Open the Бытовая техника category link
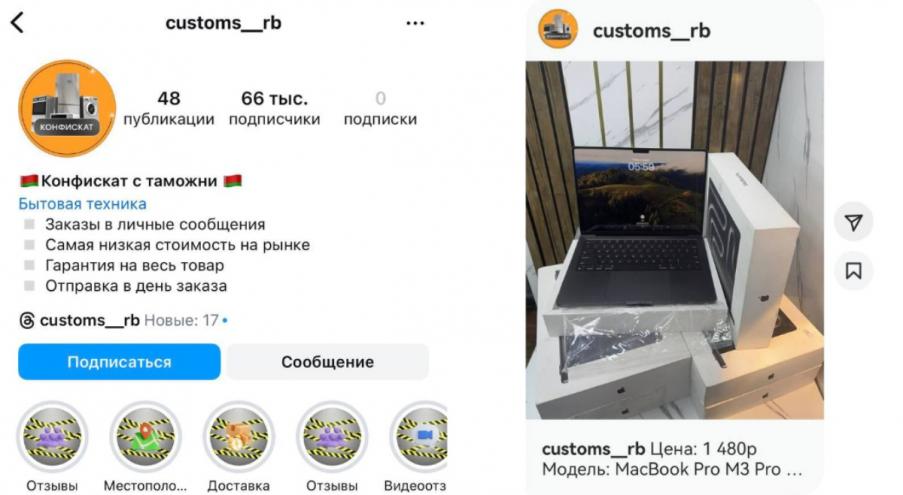The height and width of the screenshot is (495, 903). click(82, 204)
